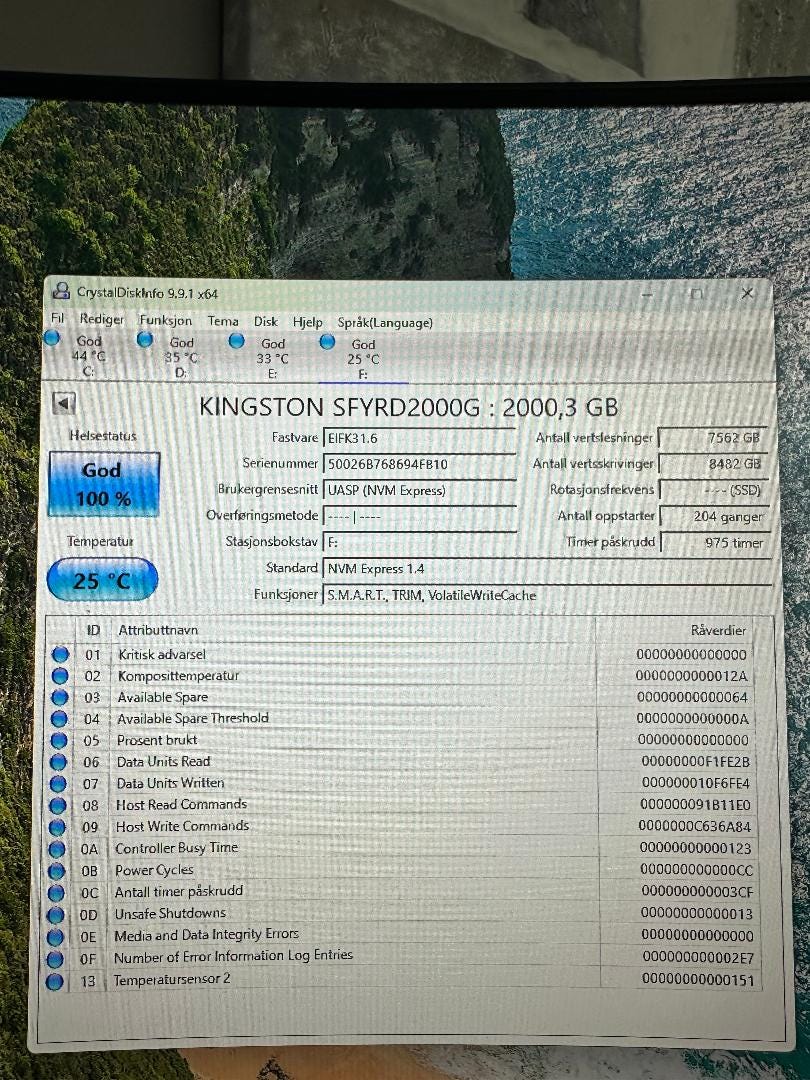The height and width of the screenshot is (1080, 810).
Task: Click status circle for Data Units Read row
Action: tap(59, 762)
